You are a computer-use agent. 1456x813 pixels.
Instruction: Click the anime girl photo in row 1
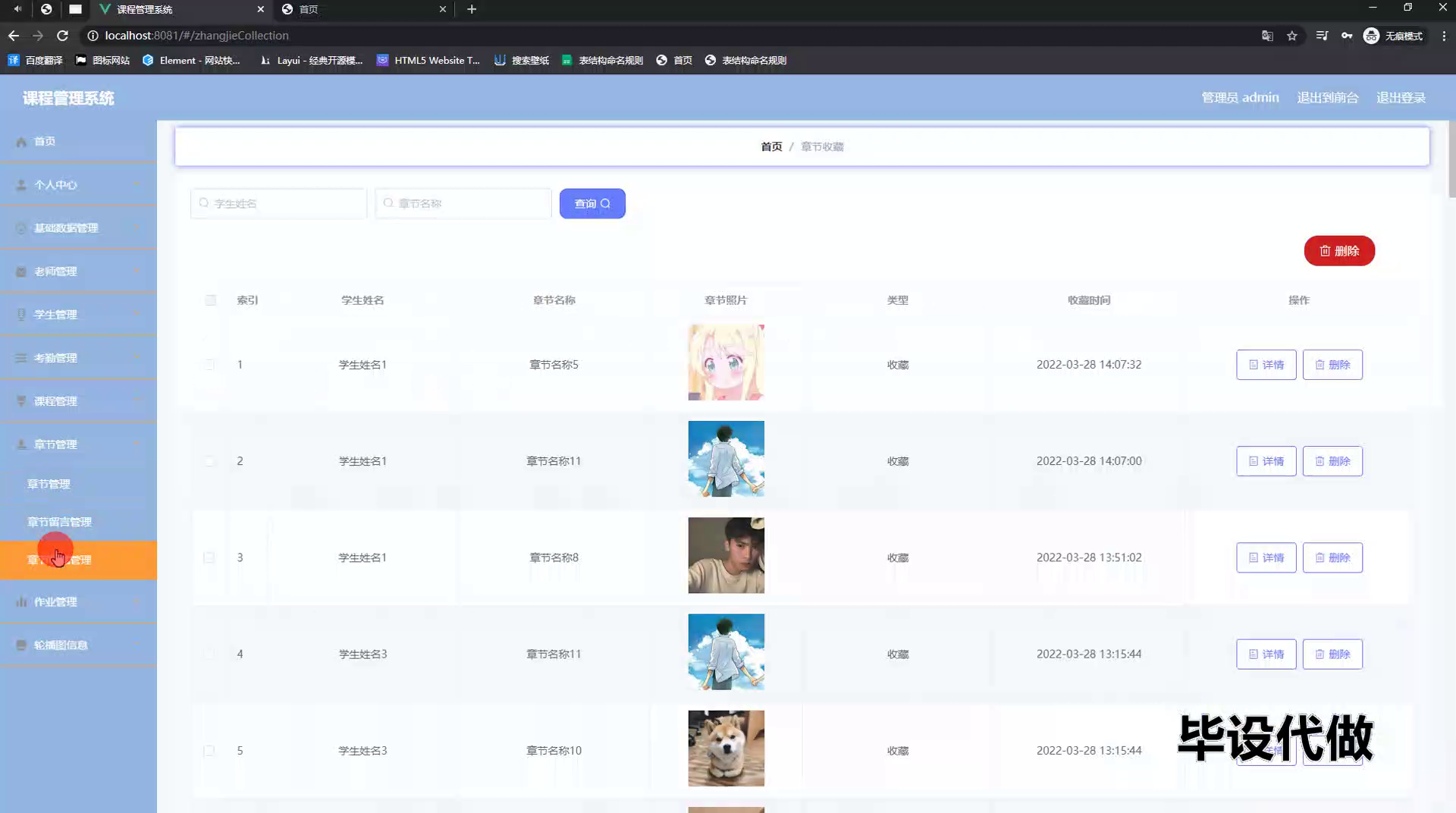[x=726, y=363]
